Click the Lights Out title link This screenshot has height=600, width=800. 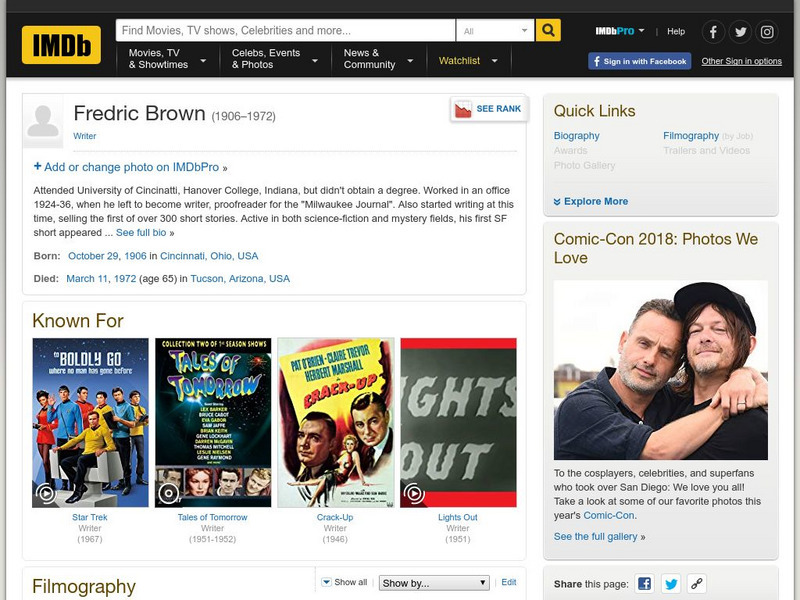tap(458, 517)
